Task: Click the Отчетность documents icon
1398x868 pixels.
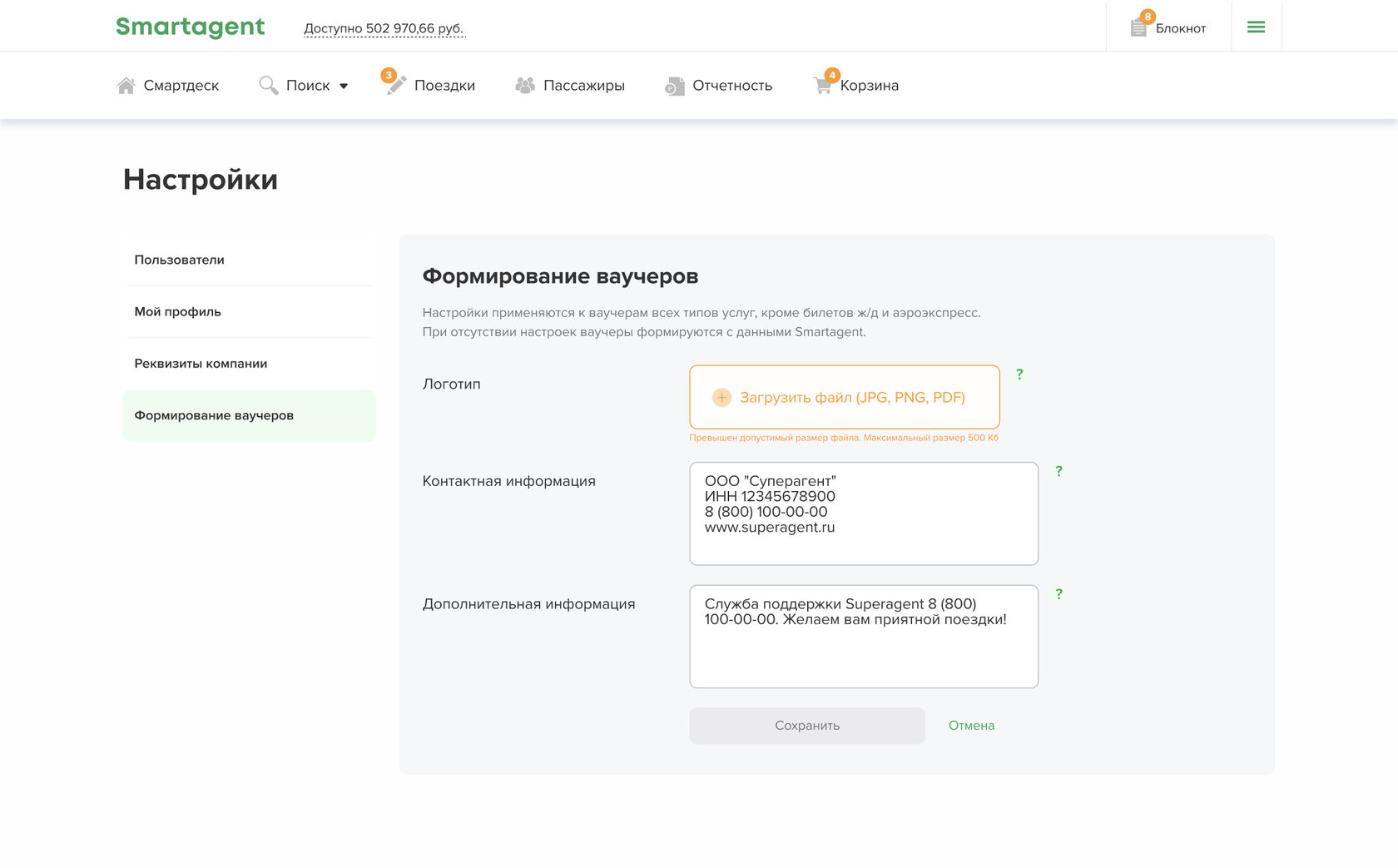Action: (x=674, y=86)
